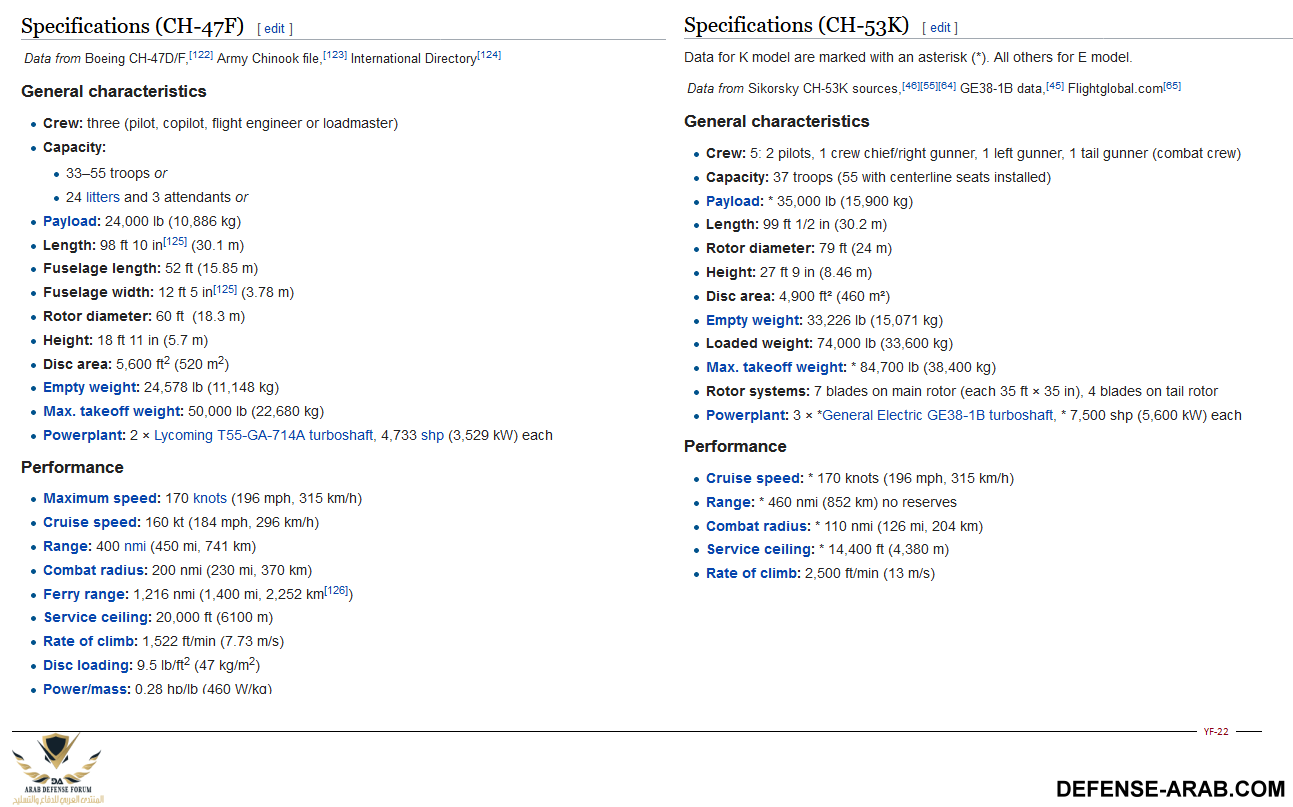The width and height of the screenshot is (1293, 807).
Task: Open the Lycoming T55-GA-714A turboshaft link
Action: (x=263, y=436)
